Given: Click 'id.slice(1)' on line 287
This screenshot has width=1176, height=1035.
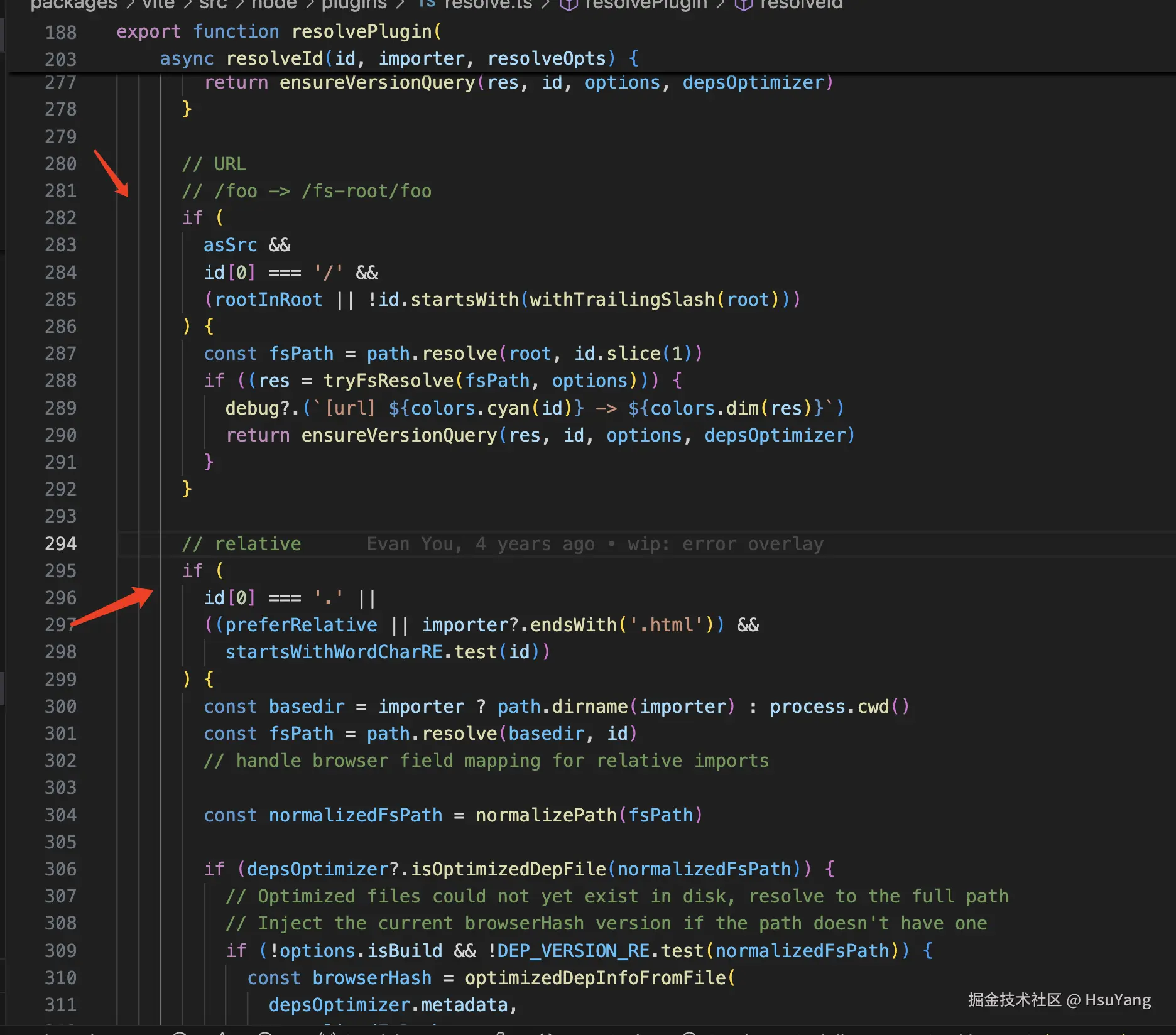Looking at the screenshot, I should click(634, 354).
